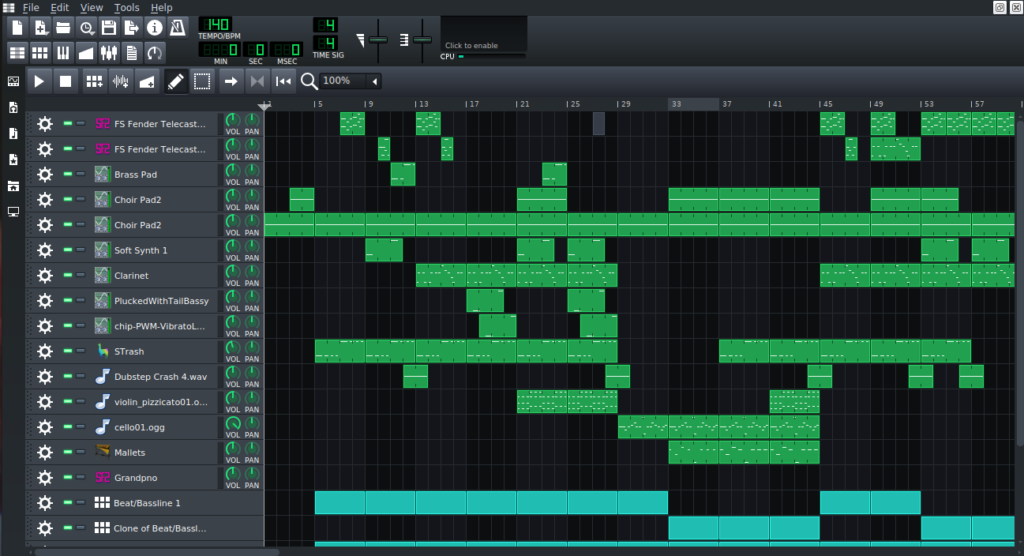Open the Mixer icon
This screenshot has height=556, width=1024.
(109, 53)
